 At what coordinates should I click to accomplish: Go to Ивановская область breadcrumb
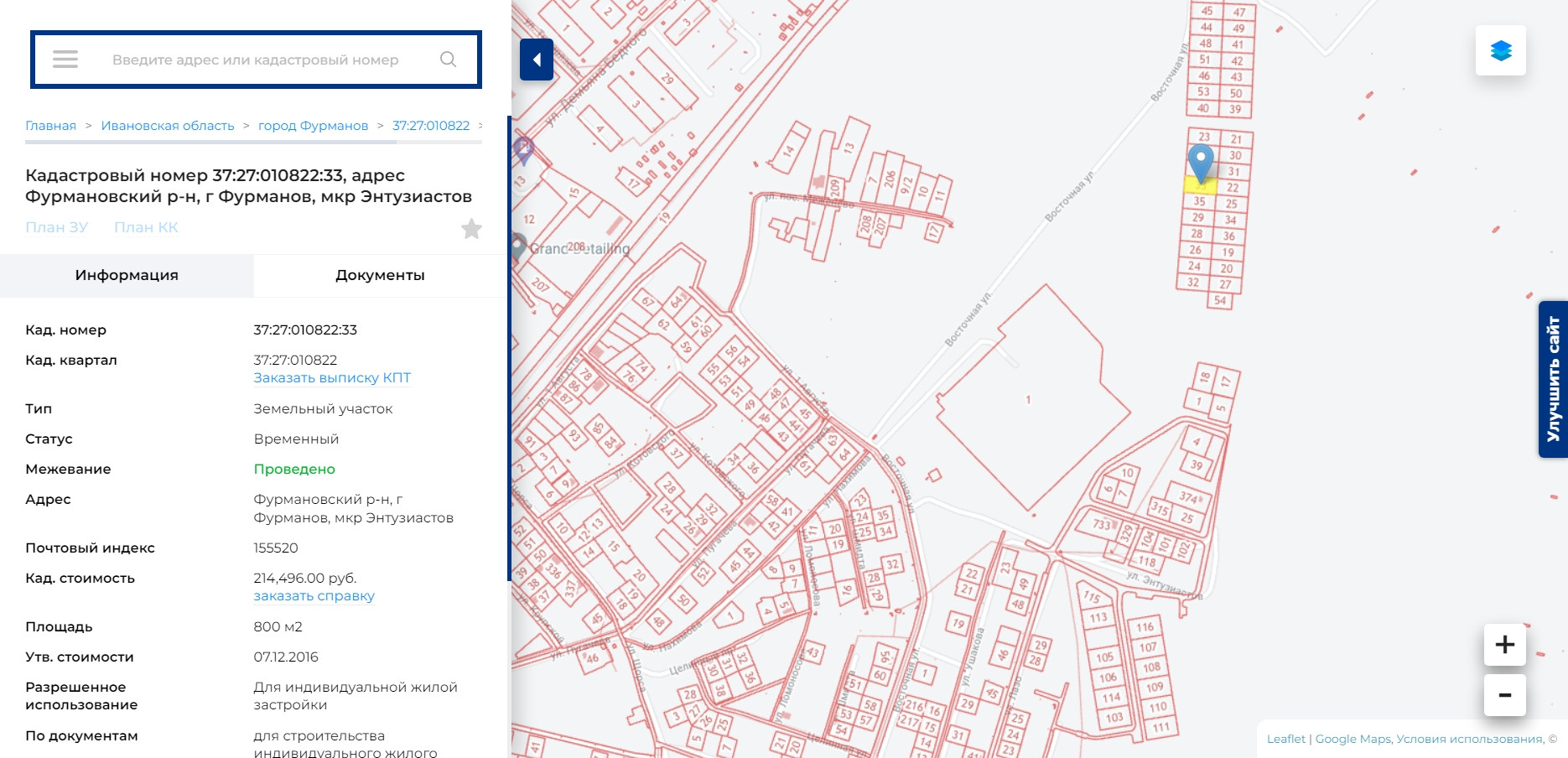168,126
